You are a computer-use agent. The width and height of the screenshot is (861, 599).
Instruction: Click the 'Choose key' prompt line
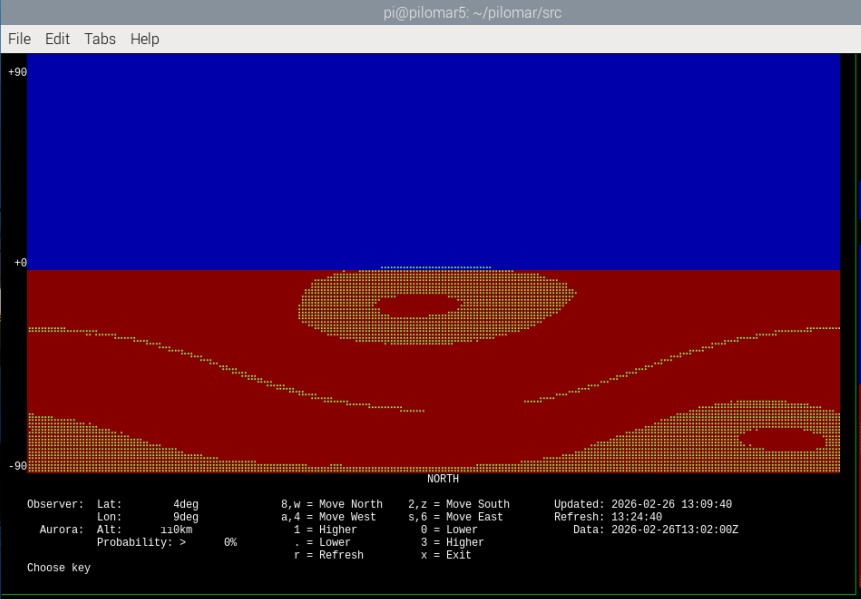58,568
